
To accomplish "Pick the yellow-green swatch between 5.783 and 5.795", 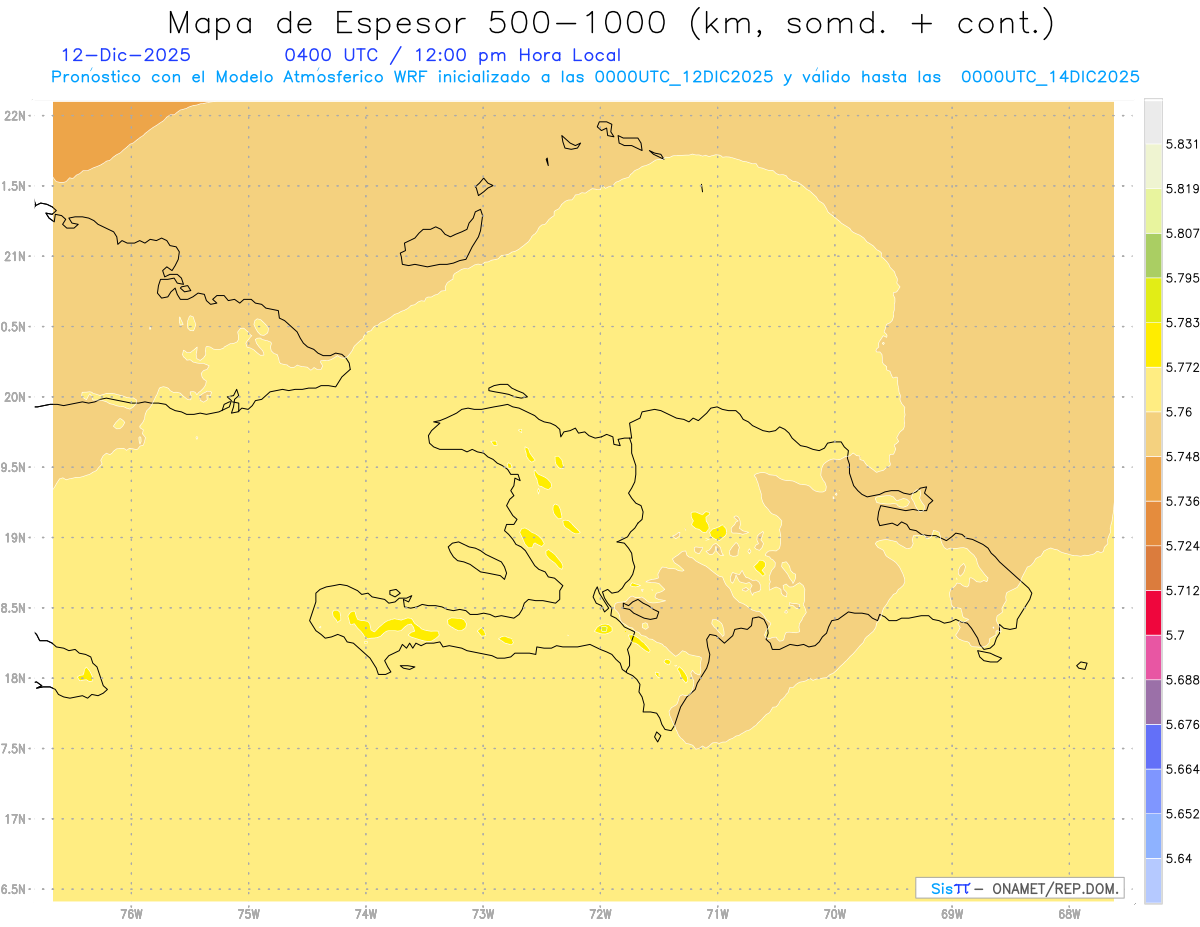I will [1153, 300].
